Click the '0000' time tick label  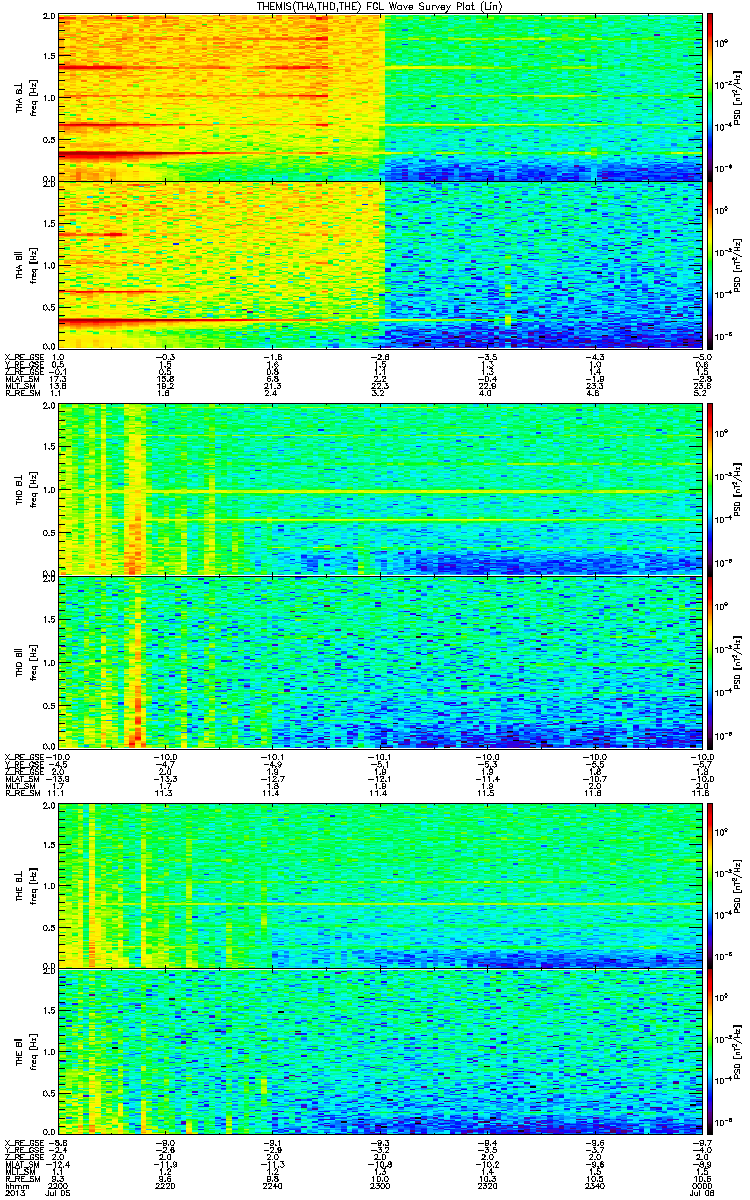point(703,1187)
